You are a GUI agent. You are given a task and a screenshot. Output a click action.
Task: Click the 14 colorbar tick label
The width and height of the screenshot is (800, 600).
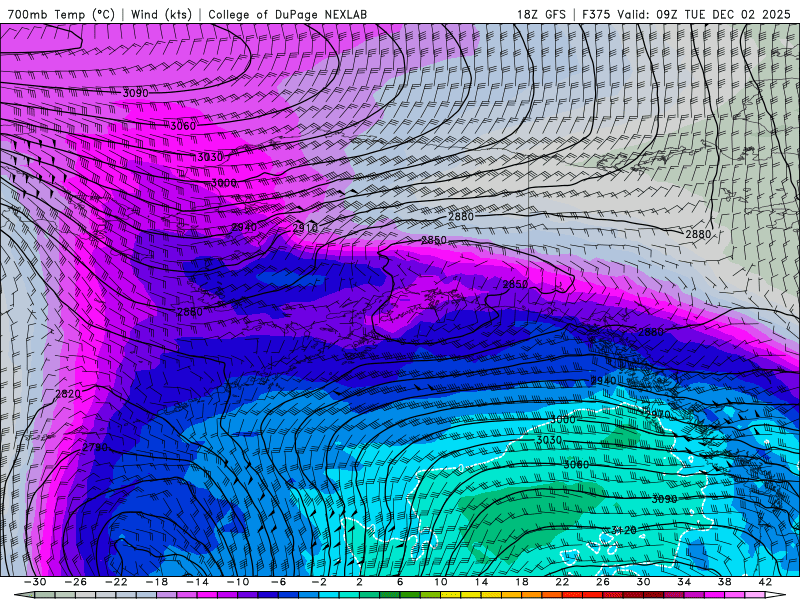pos(481,582)
